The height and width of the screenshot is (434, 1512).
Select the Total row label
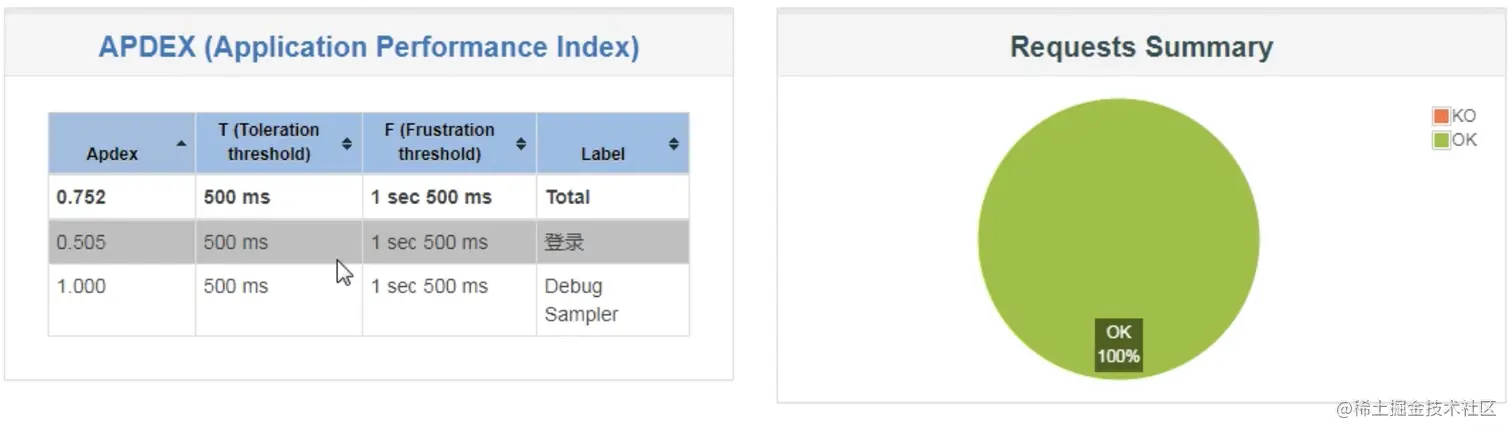[568, 197]
